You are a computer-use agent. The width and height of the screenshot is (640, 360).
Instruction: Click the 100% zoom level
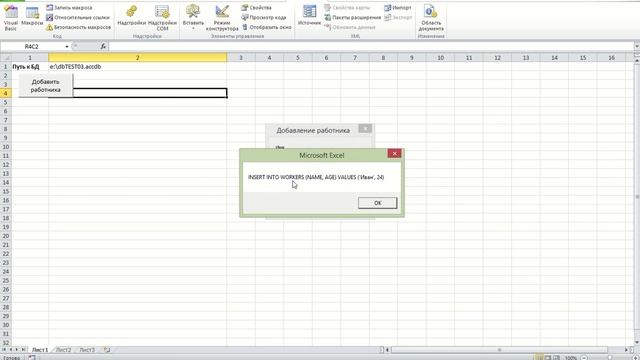[x=571, y=358]
